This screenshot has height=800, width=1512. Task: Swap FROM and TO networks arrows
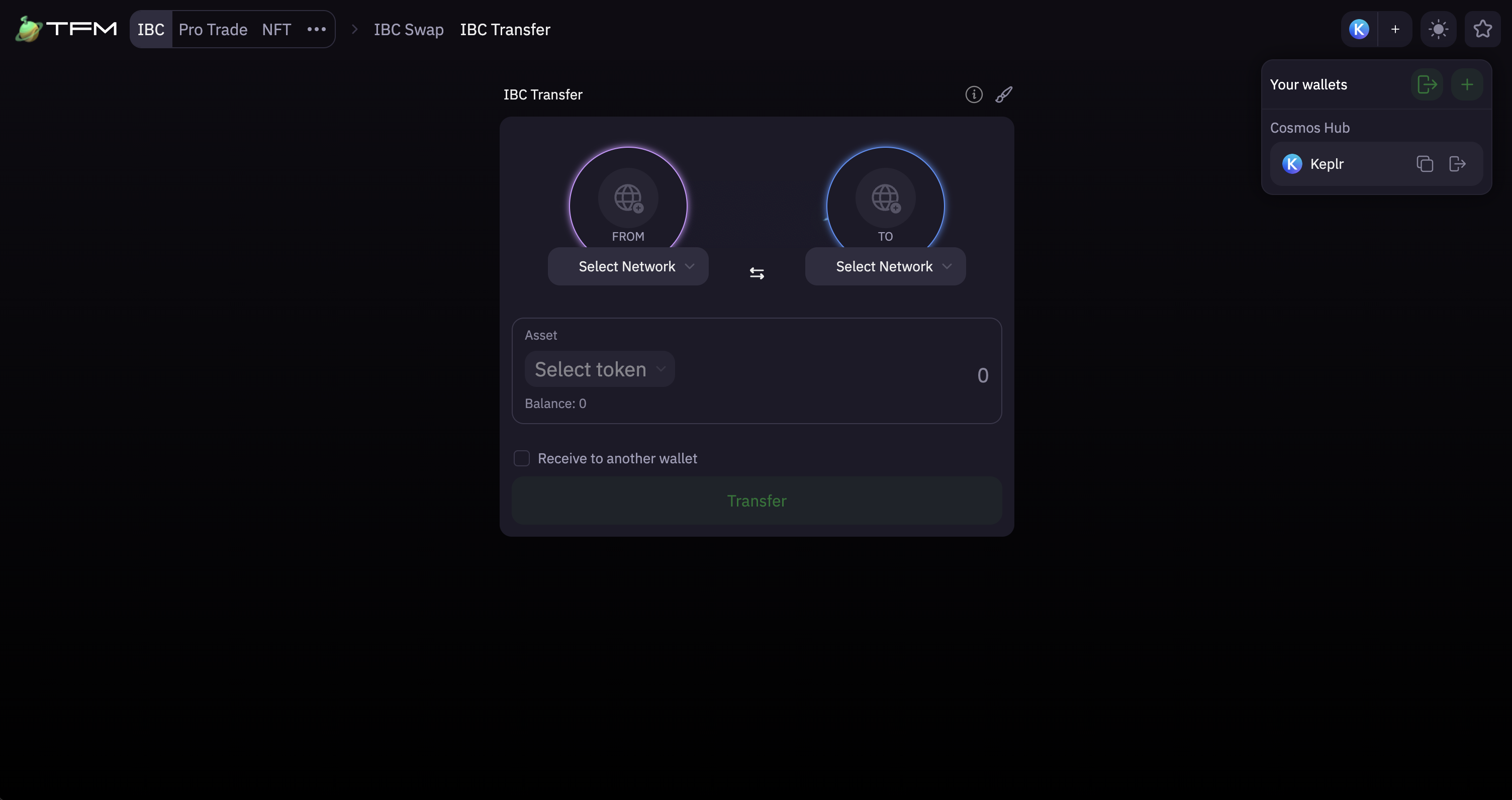[x=757, y=273]
